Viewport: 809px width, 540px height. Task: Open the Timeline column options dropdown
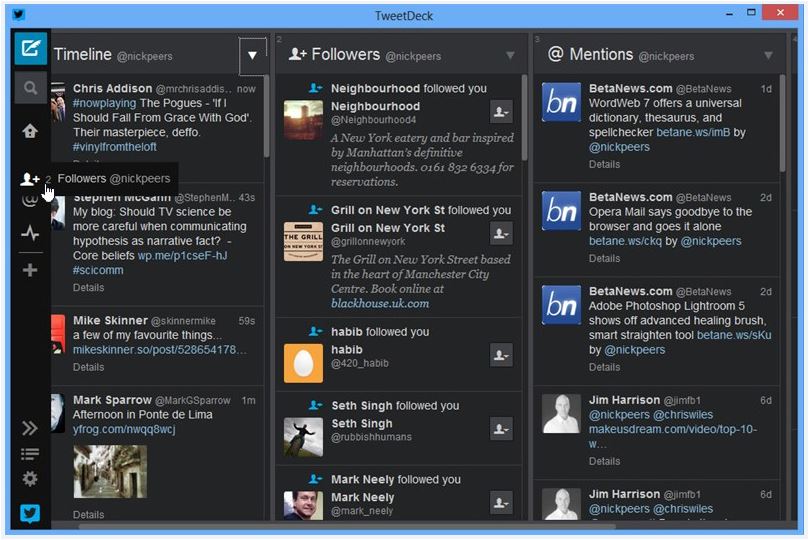point(252,55)
